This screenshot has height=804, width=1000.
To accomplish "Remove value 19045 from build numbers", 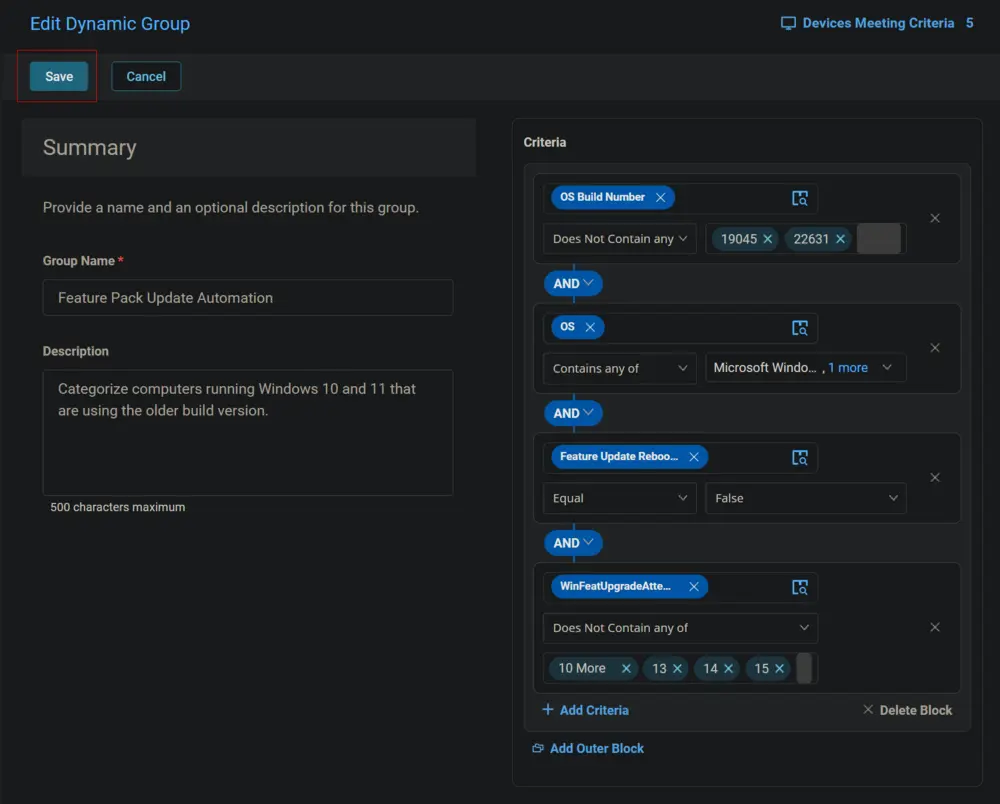I will [768, 239].
